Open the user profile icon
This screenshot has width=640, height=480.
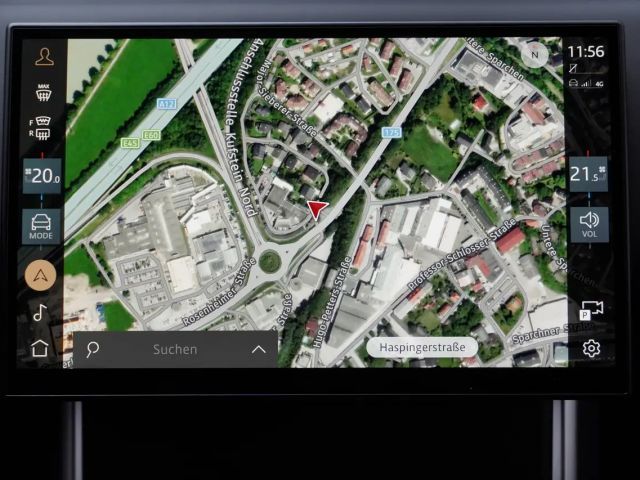pyautogui.click(x=44, y=56)
